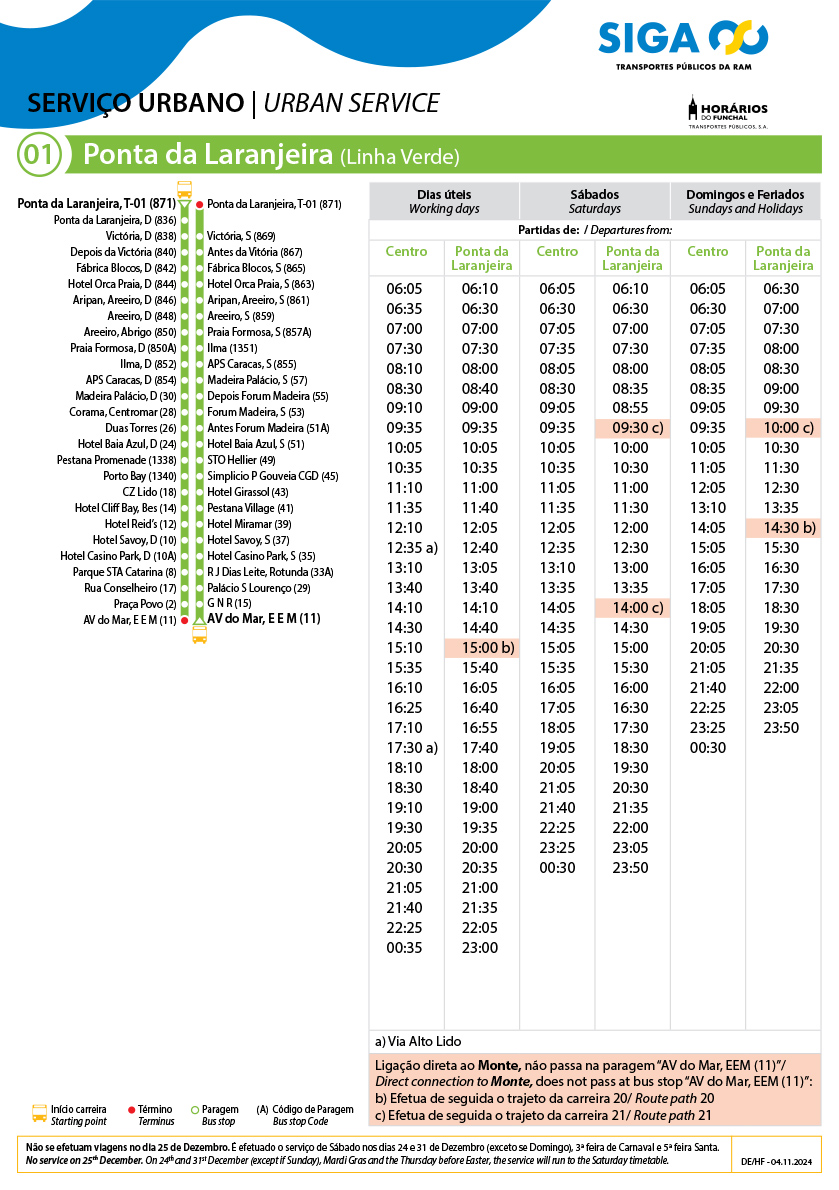This screenshot has width=839, height=1190.
Task: Click the SIGA logo at top right
Action: [x=683, y=42]
